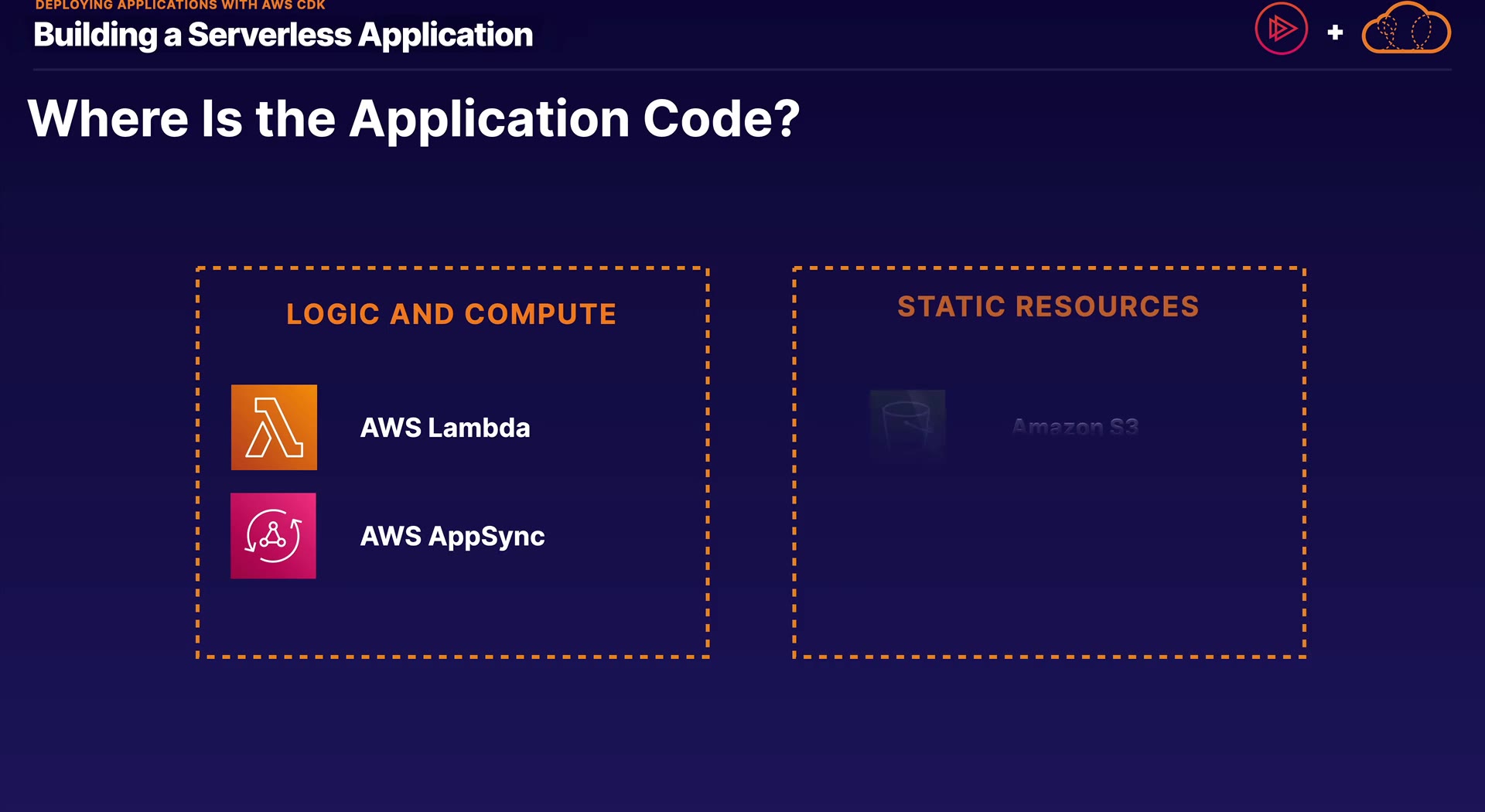Click the "STATIC RESOURCES" heading
The image size is (1485, 812).
(1048, 306)
